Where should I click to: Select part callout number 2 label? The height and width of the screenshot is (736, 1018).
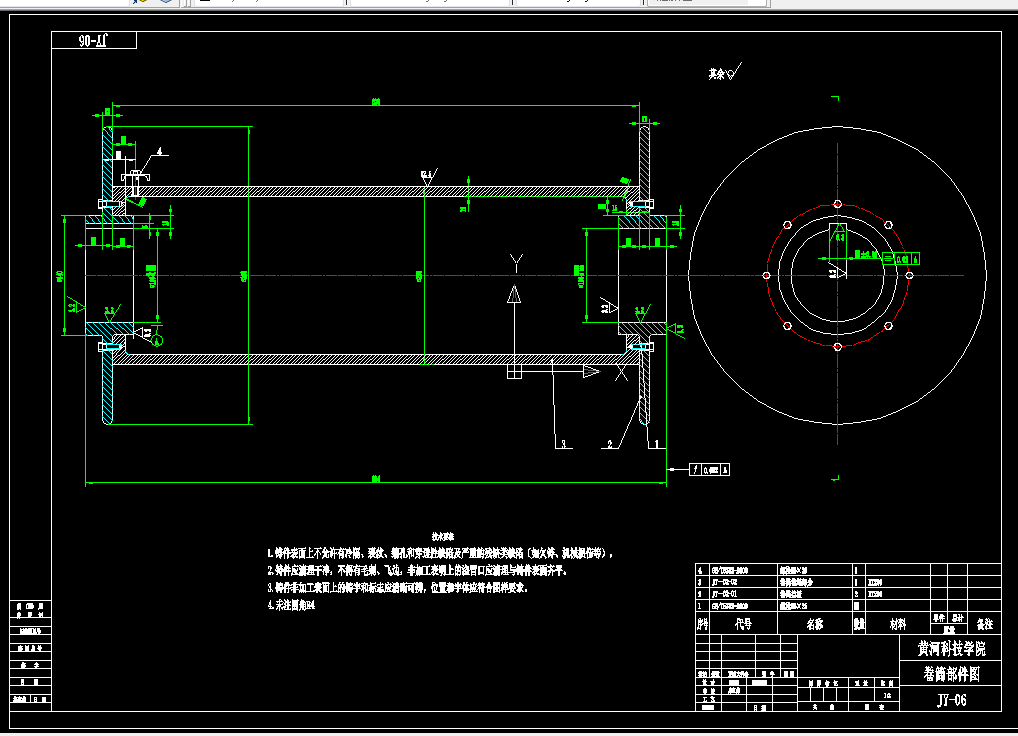pyautogui.click(x=610, y=444)
